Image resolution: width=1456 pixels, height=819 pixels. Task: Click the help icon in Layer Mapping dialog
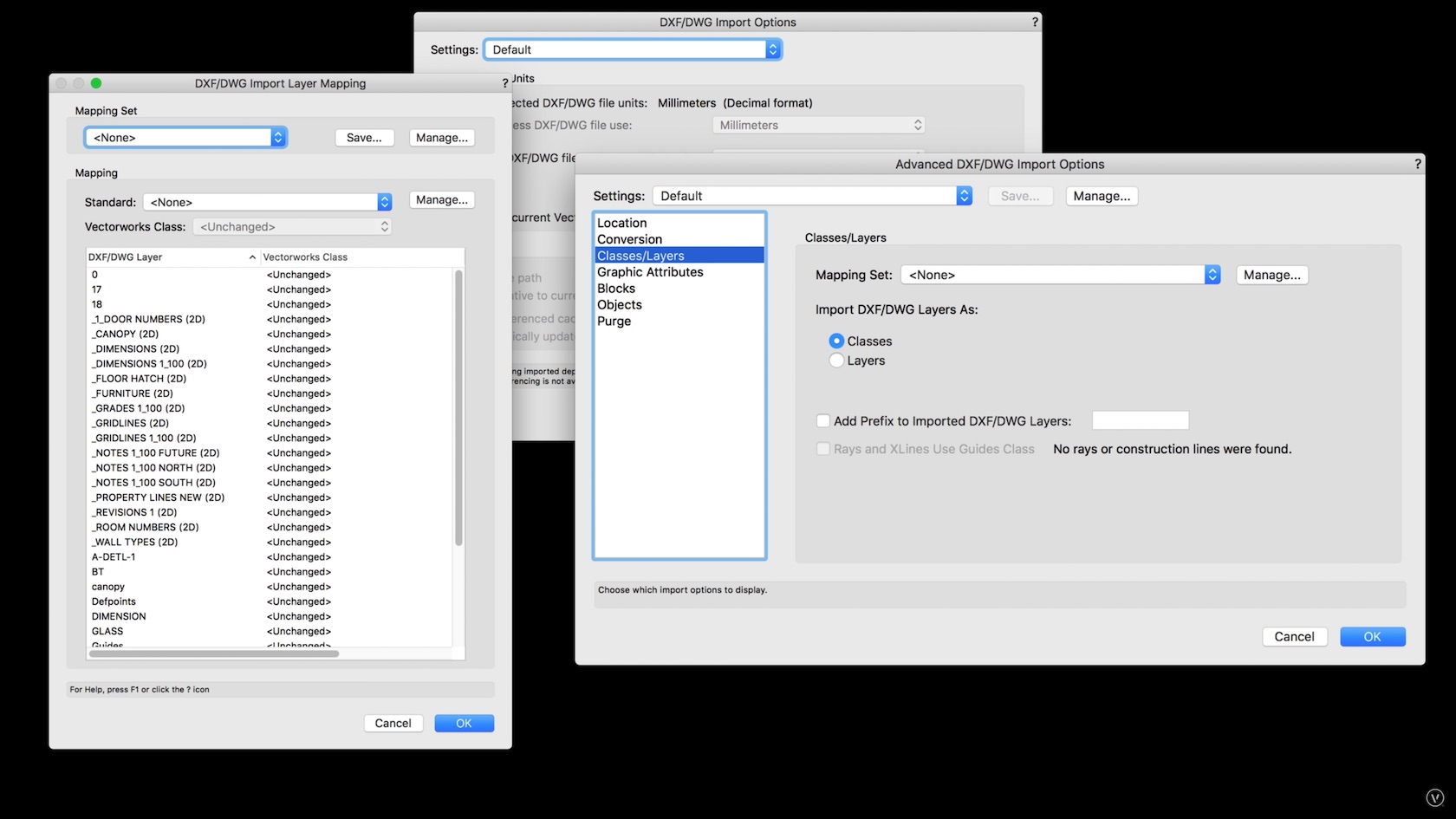tap(505, 83)
